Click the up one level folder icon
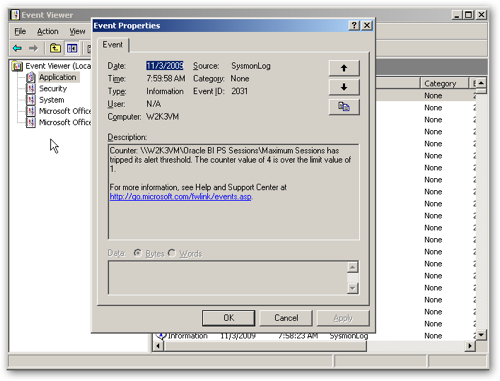This screenshot has height=381, width=500. (x=55, y=48)
